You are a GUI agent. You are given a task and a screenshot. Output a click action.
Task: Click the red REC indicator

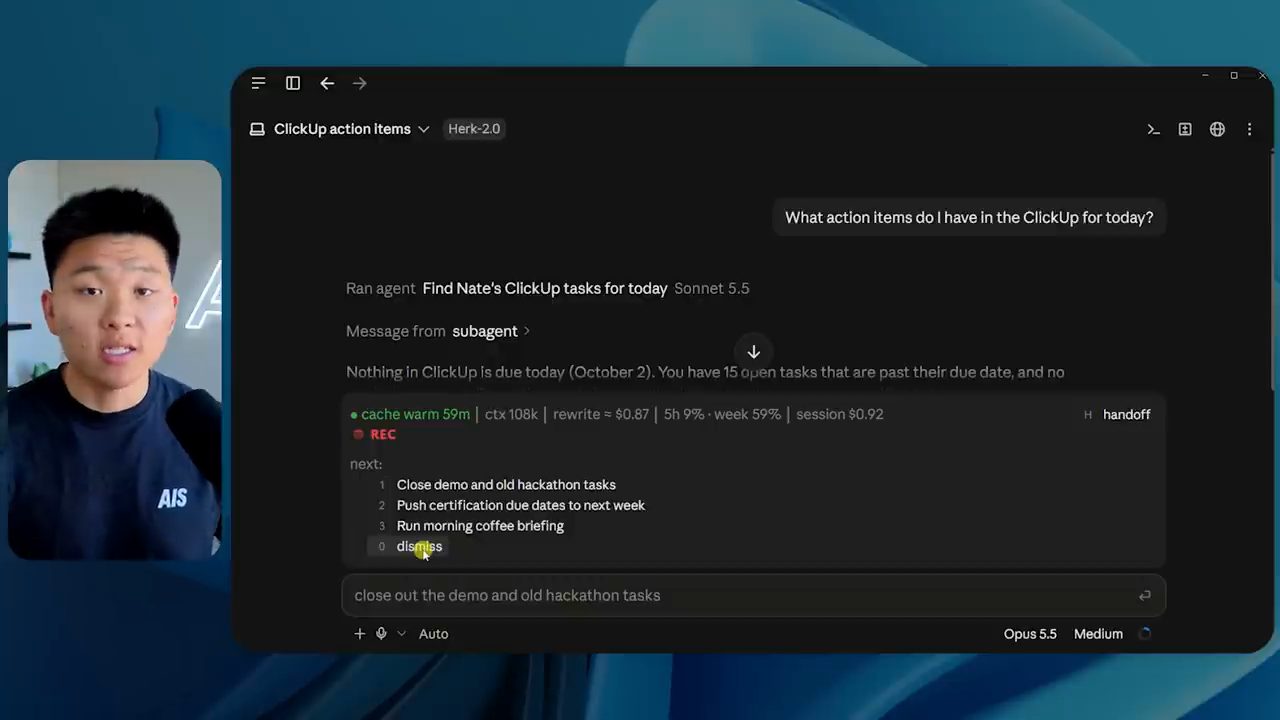[x=375, y=435]
